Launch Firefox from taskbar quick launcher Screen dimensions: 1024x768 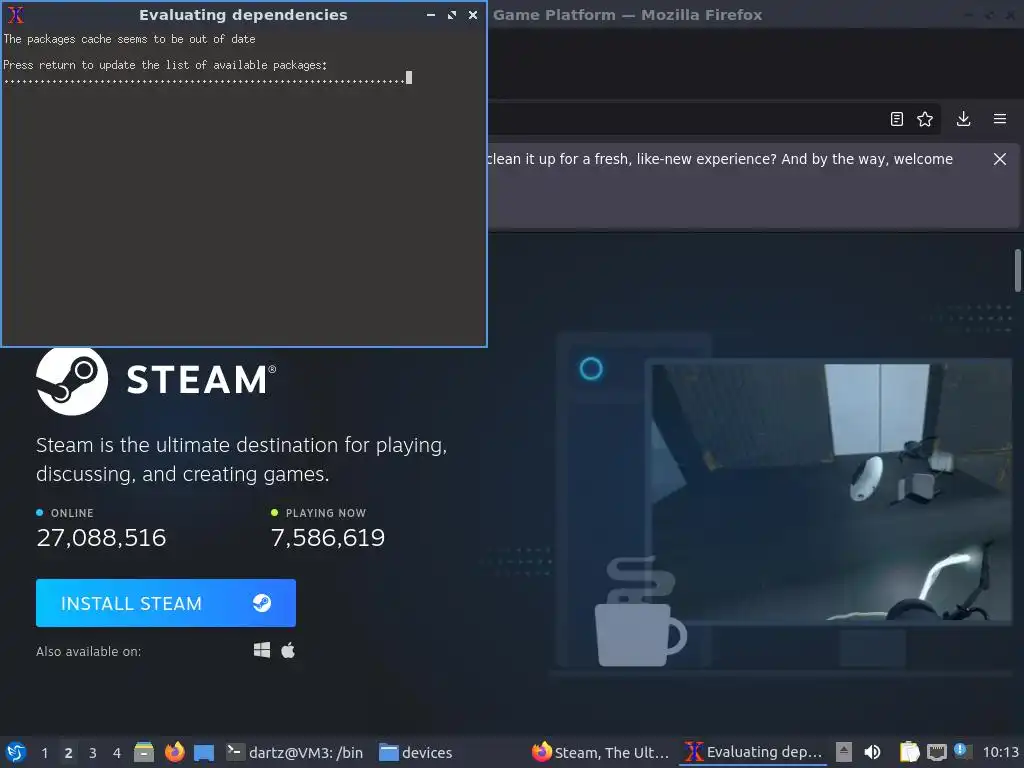tap(174, 752)
